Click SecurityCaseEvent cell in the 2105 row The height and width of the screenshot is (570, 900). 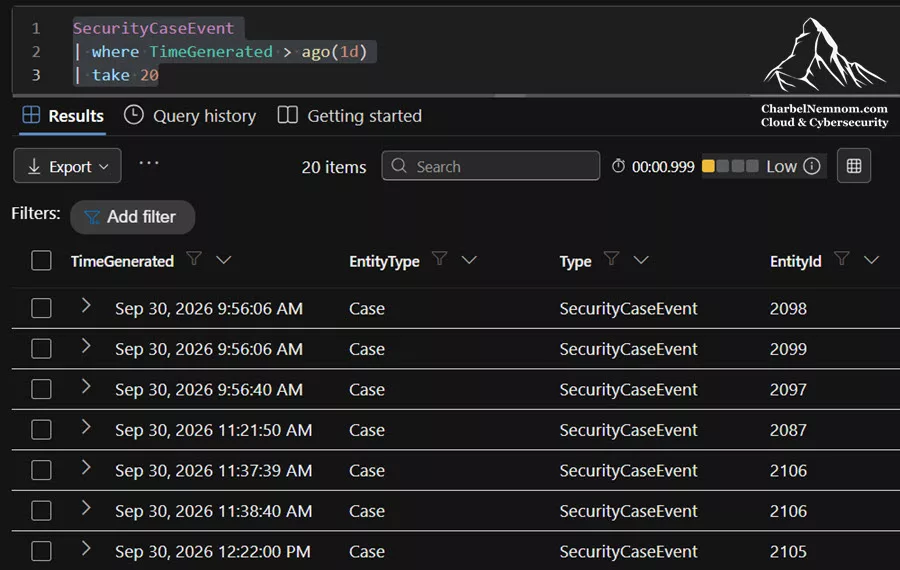[629, 552]
